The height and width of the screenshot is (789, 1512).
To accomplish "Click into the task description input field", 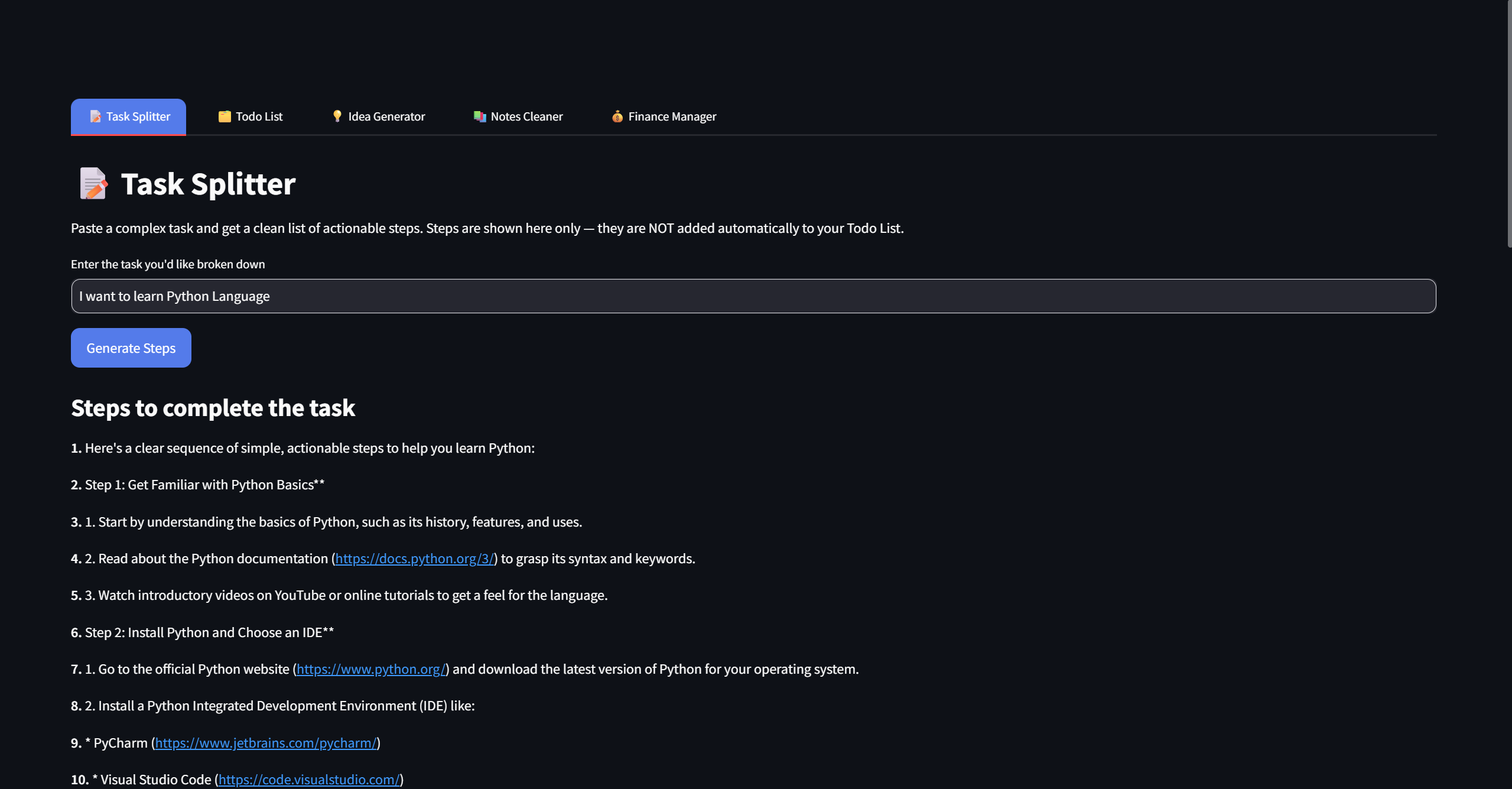I will (753, 296).
